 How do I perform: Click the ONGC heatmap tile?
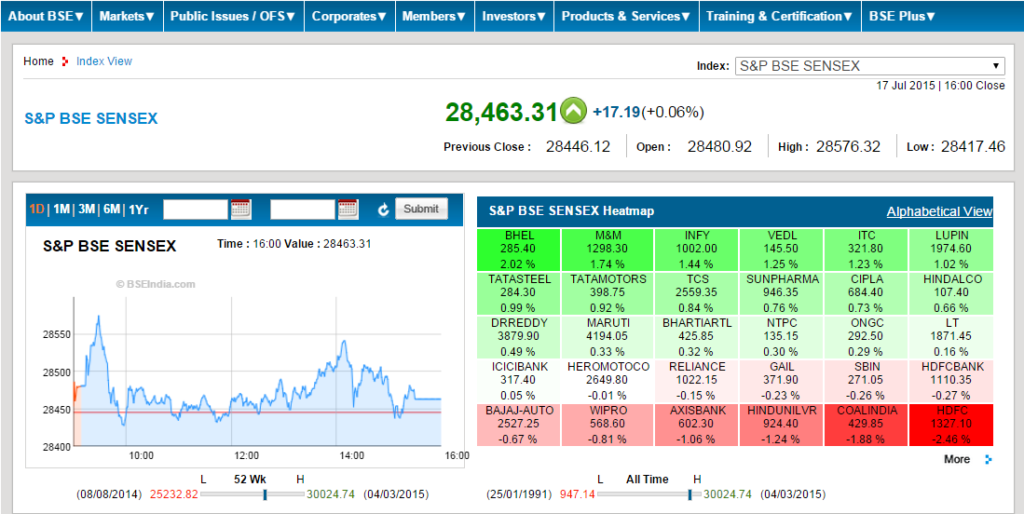coord(866,337)
